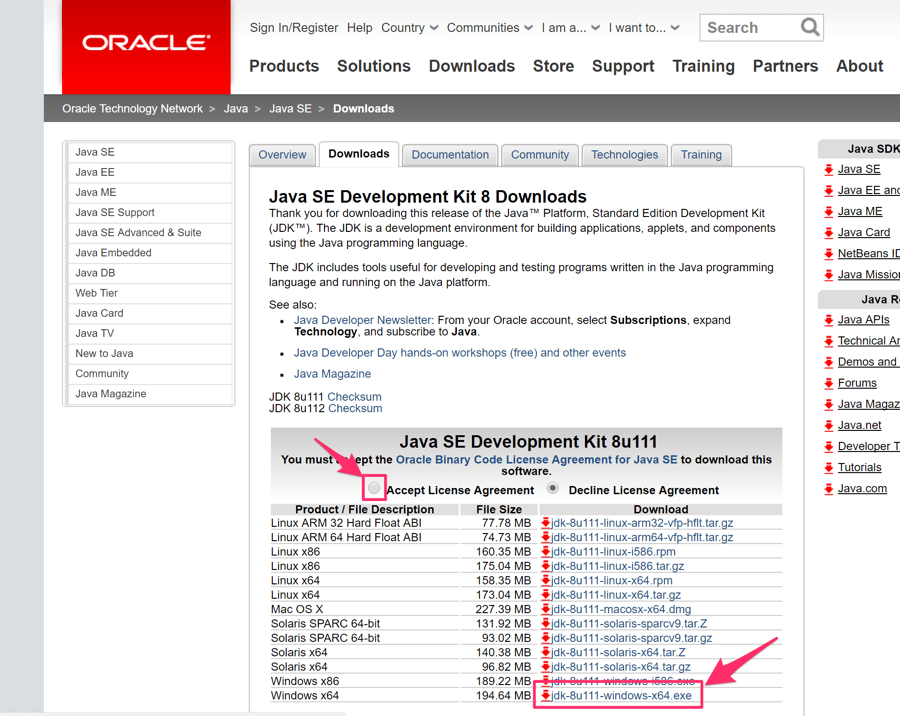The width and height of the screenshot is (900, 716).
Task: Switch to the Overview tab
Action: click(x=282, y=155)
